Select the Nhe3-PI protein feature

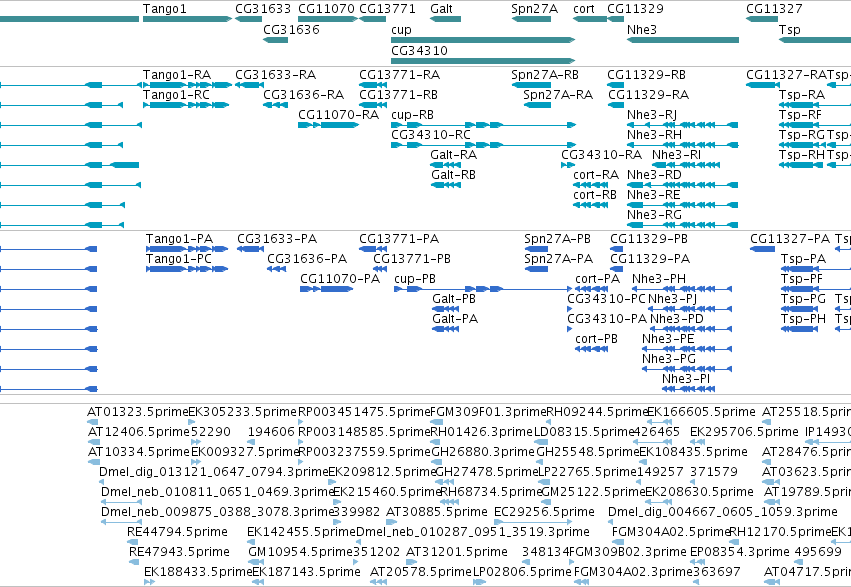click(688, 389)
